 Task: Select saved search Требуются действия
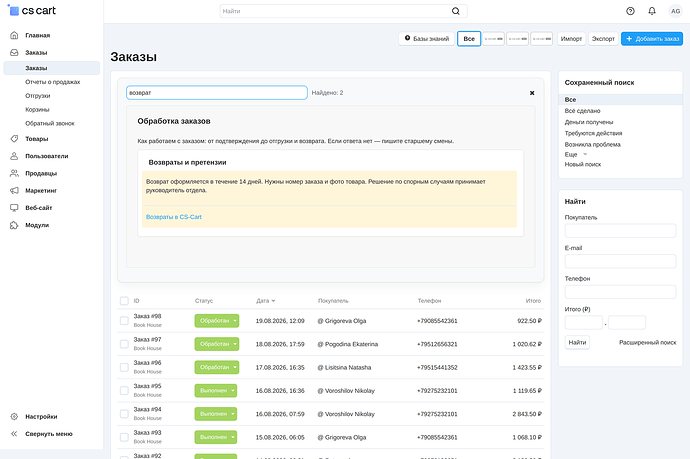(593, 133)
